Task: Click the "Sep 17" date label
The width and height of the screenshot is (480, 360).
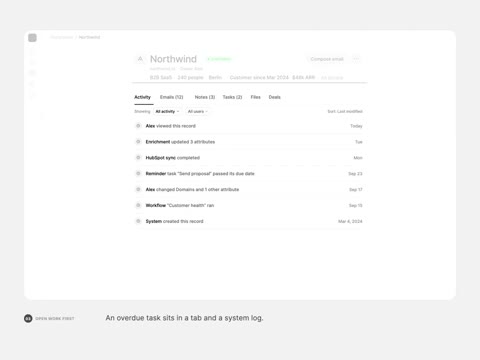Action: tap(356, 190)
